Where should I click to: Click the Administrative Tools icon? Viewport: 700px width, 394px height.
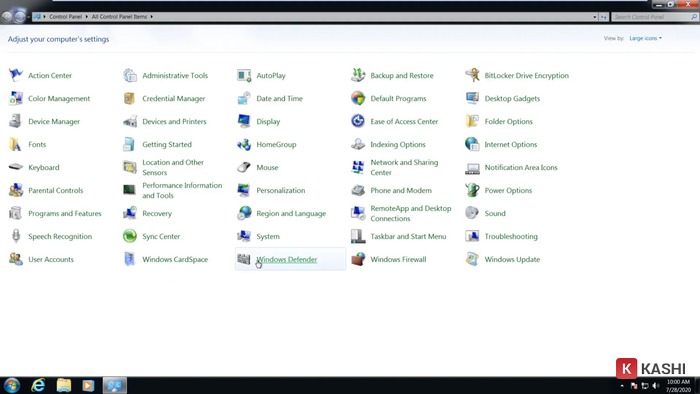coord(130,75)
